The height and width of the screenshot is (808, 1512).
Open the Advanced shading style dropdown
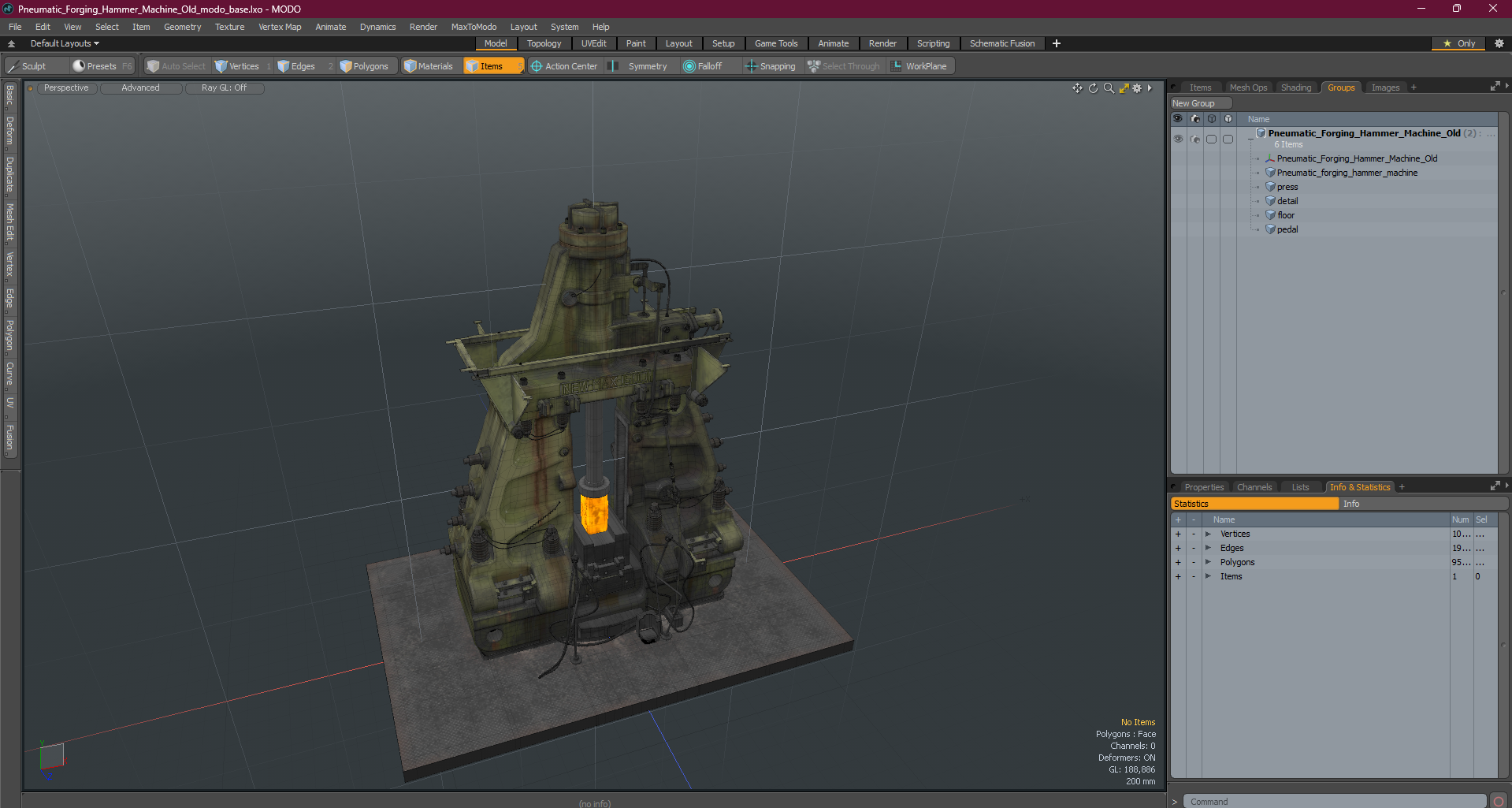point(140,88)
